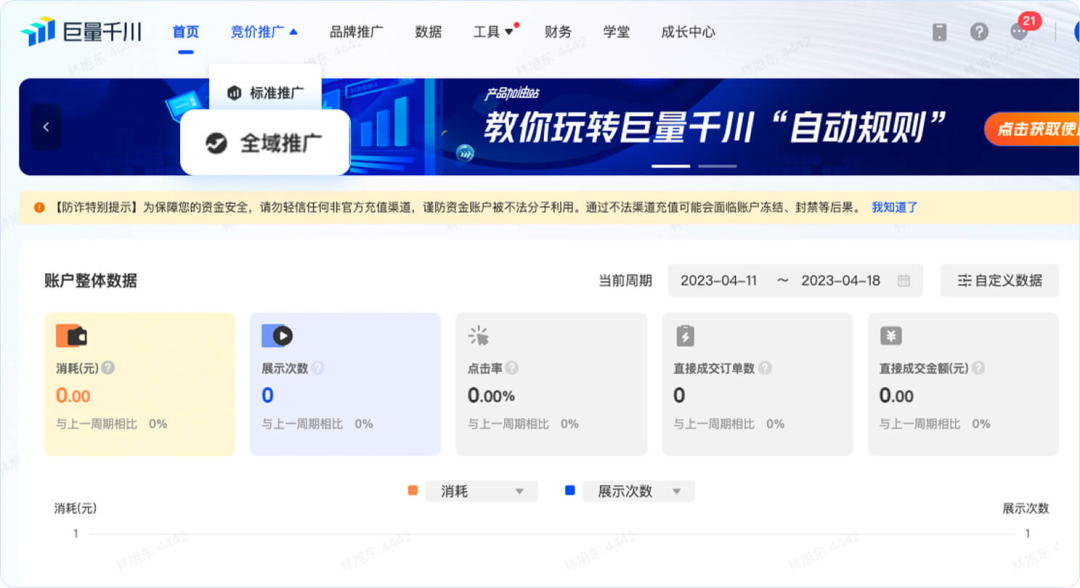Click the 点击率 cursor click icon
This screenshot has width=1080, height=588.
click(x=479, y=336)
